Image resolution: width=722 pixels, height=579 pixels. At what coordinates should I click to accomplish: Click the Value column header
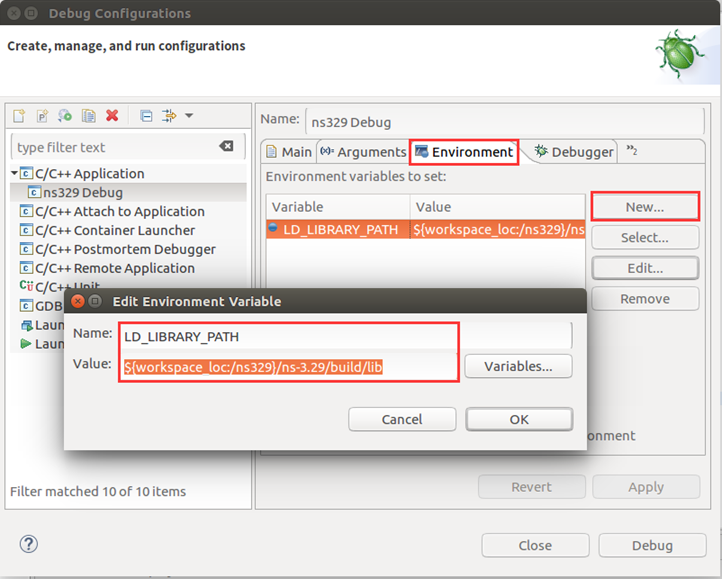tap(497, 207)
